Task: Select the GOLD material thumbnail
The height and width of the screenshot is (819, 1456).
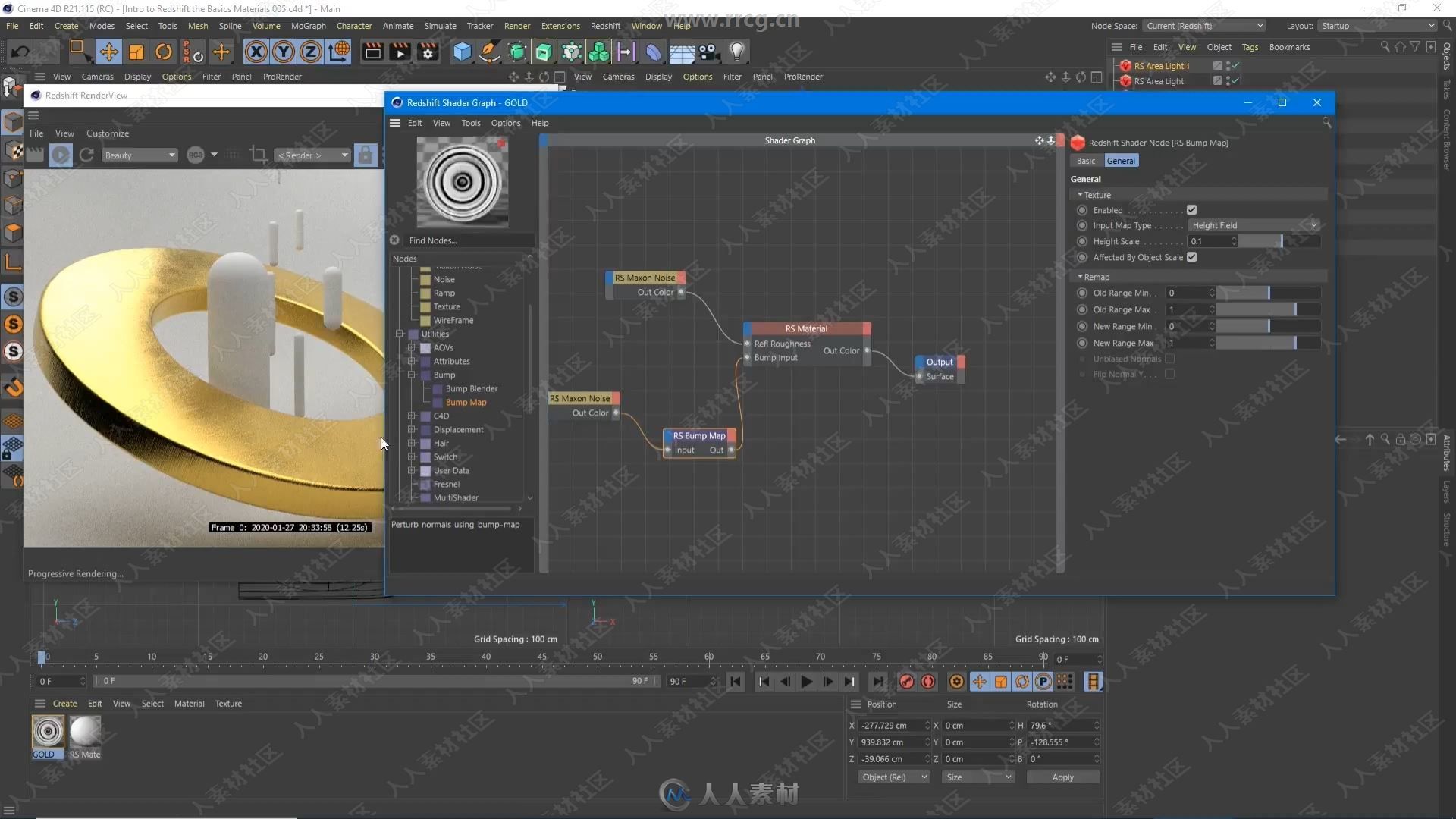Action: coord(48,732)
